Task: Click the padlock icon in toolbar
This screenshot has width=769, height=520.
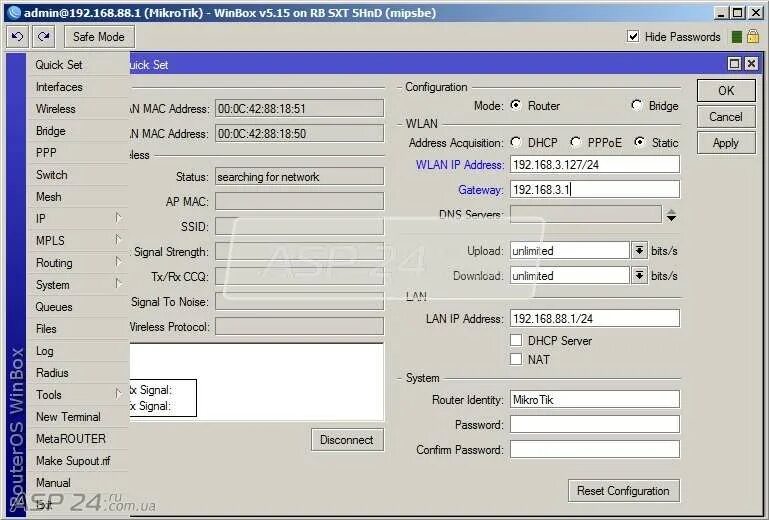Action: [x=753, y=36]
